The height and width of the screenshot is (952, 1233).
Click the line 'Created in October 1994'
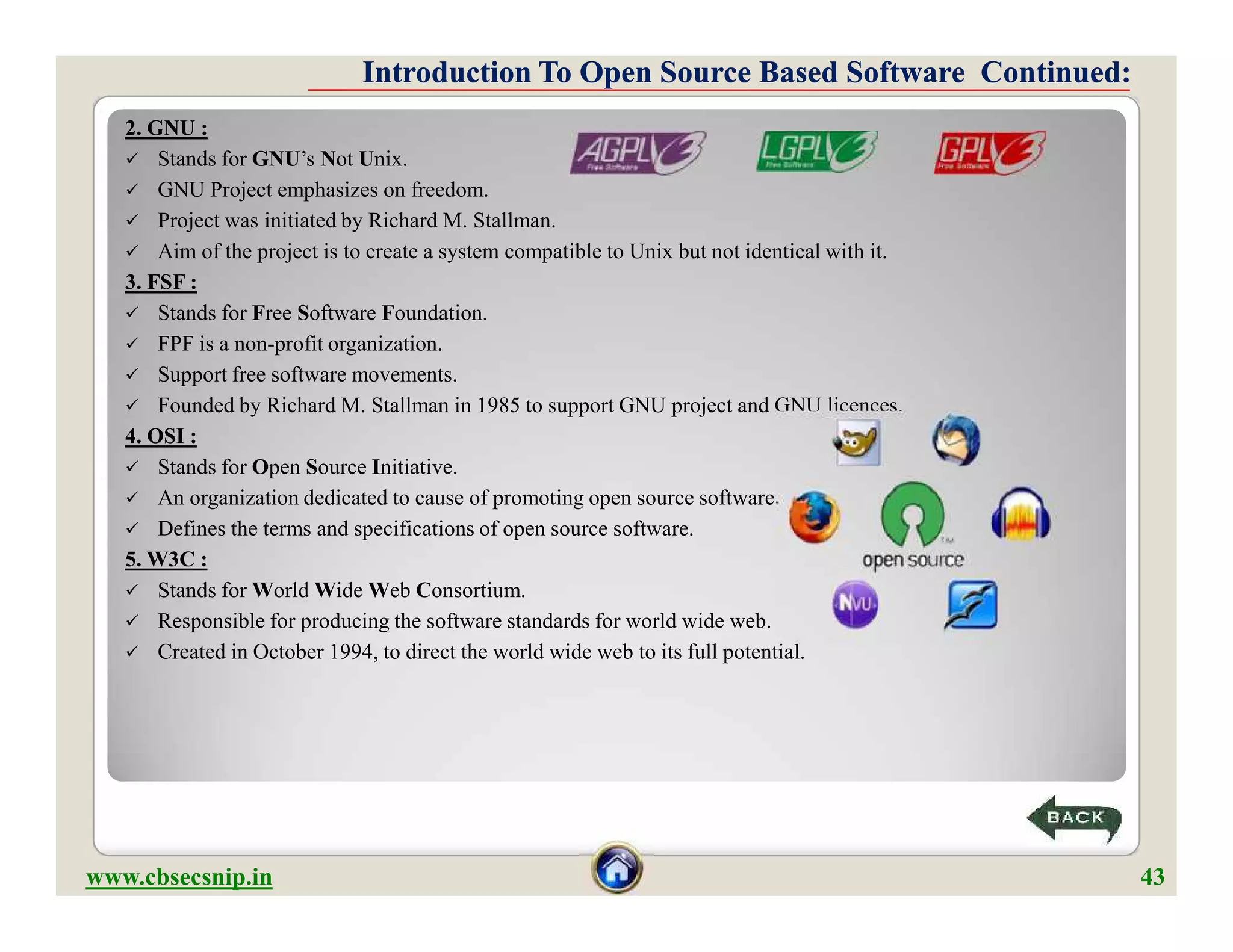481,652
